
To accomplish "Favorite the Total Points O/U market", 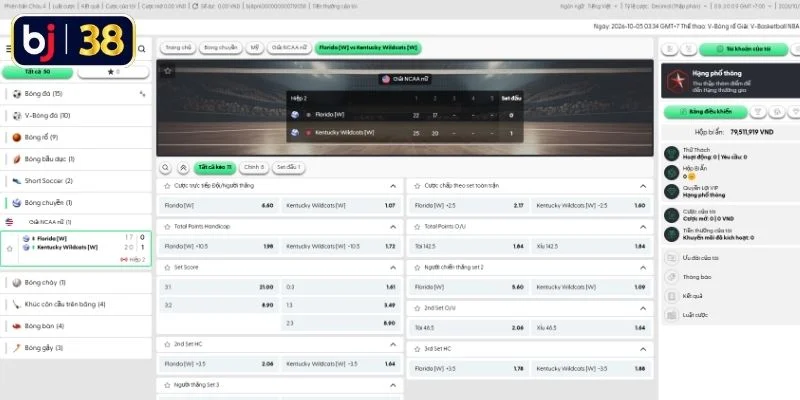I will 417,227.
